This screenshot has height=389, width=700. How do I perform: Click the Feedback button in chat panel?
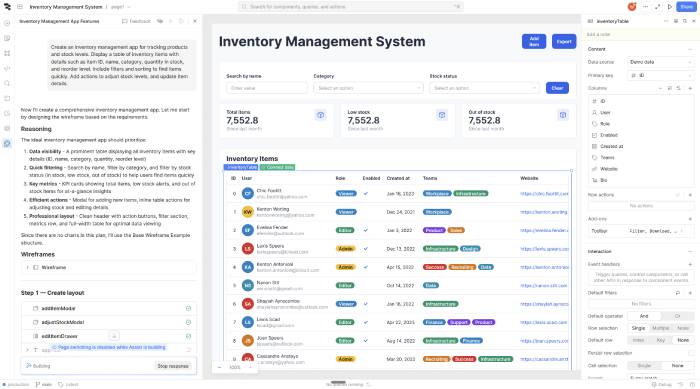136,21
